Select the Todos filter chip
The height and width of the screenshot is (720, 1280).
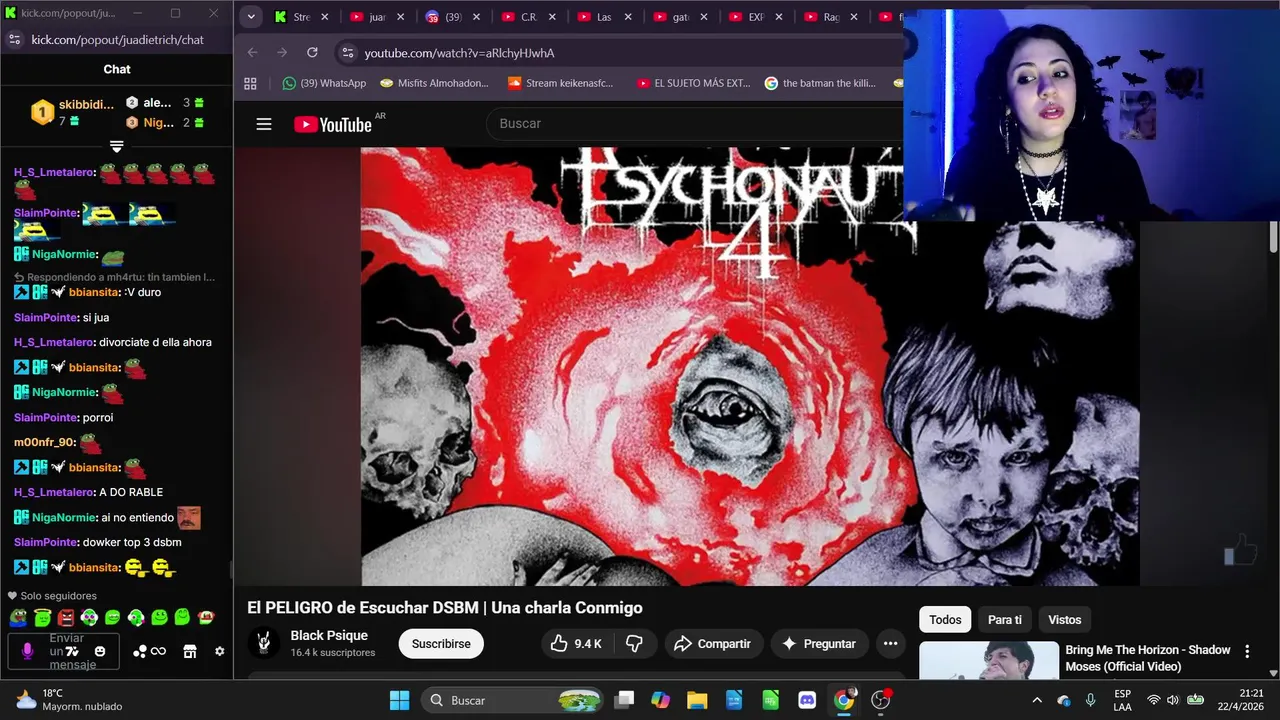click(x=945, y=620)
